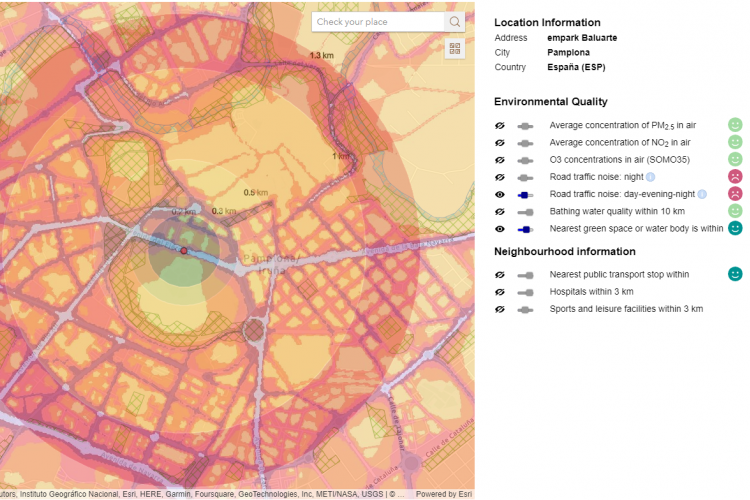Click the night noise sad face indicator
Screen dimensions: 750x500
(x=735, y=177)
